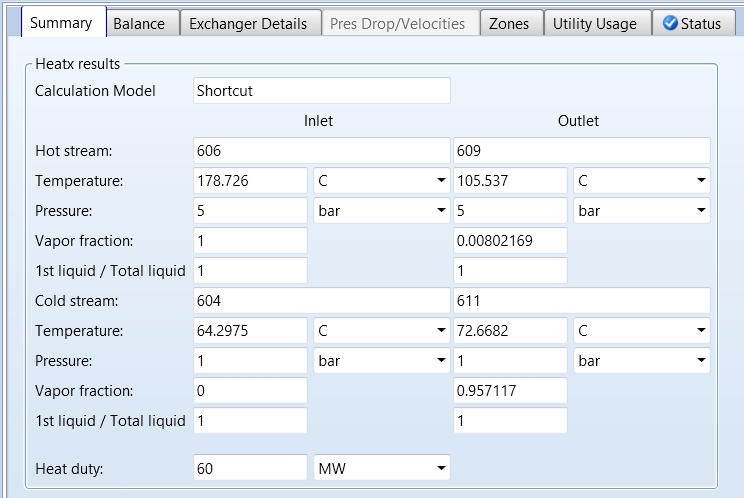The width and height of the screenshot is (744, 498).
Task: Select the Zones tab
Action: tap(509, 23)
